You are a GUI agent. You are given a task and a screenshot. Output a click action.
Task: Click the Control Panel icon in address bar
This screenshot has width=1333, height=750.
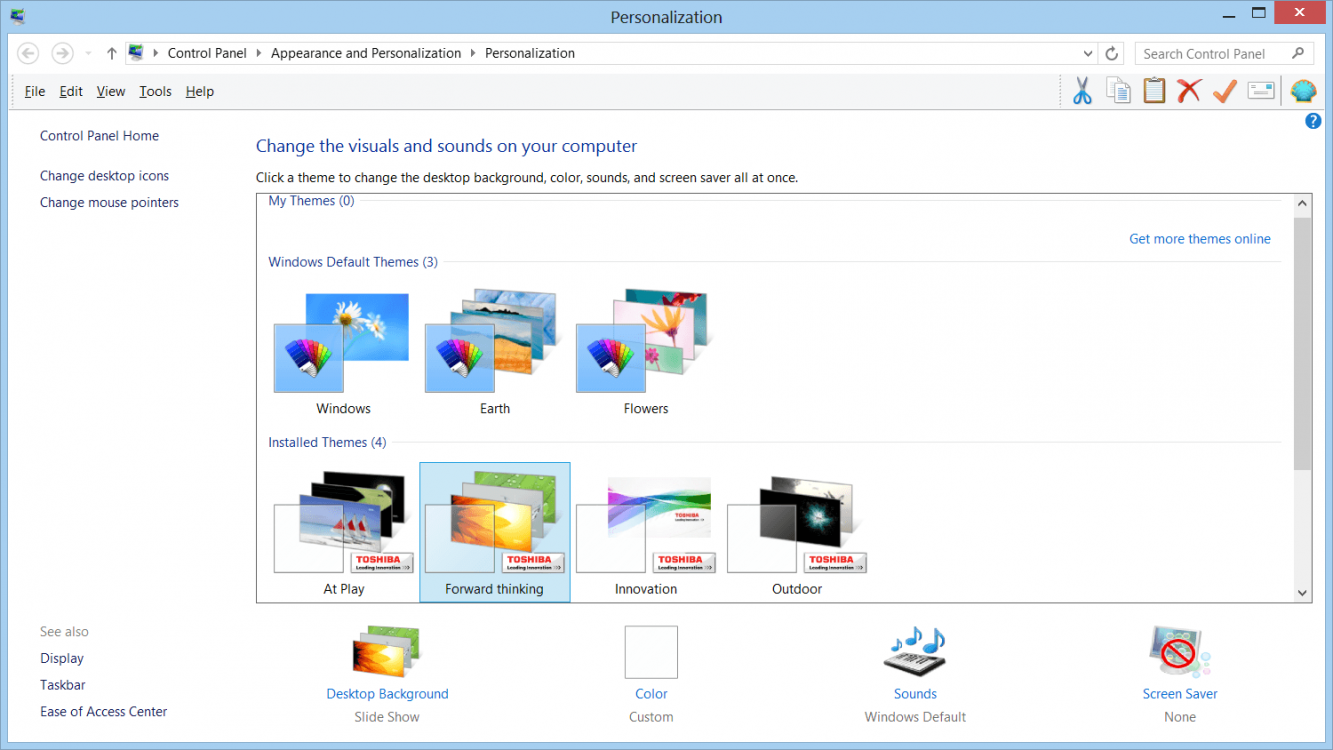[136, 53]
